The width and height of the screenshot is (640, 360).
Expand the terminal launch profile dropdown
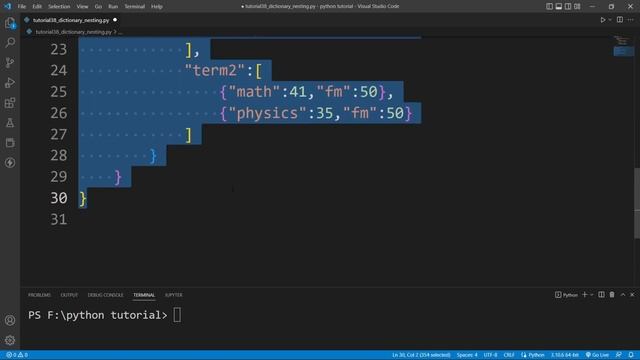click(591, 295)
